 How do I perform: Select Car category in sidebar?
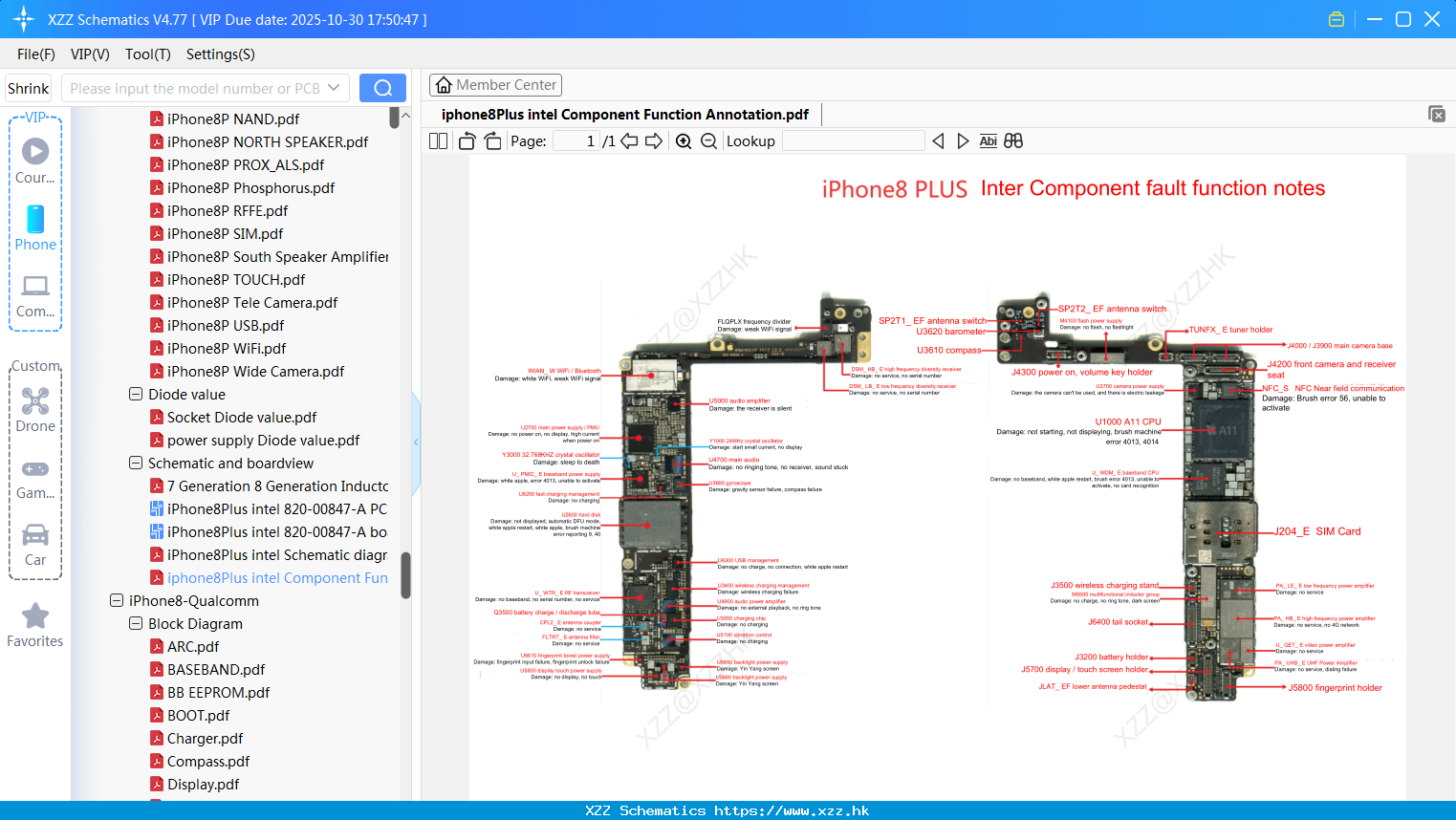(35, 544)
